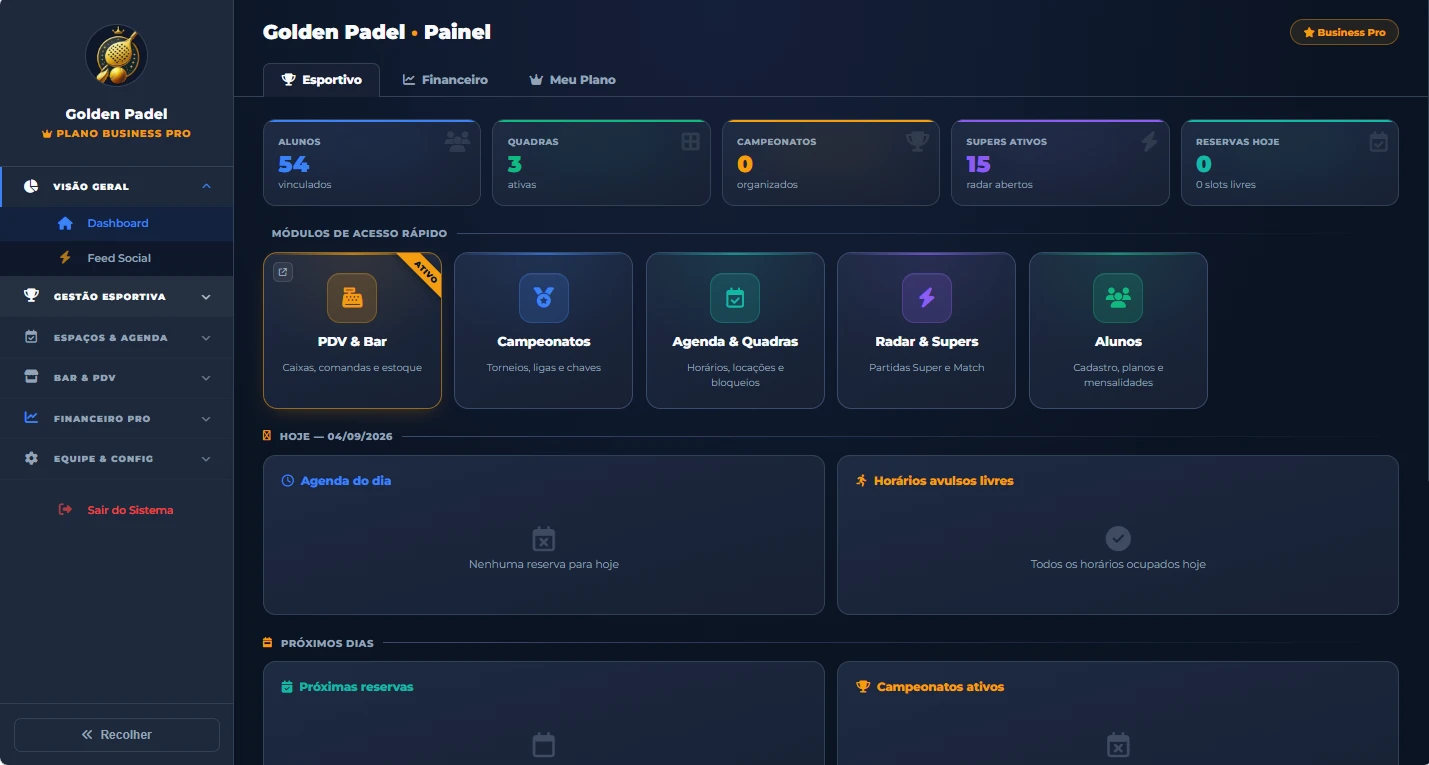
Task: Click calendar icon beside Espaços & Agenda
Action: click(x=31, y=337)
